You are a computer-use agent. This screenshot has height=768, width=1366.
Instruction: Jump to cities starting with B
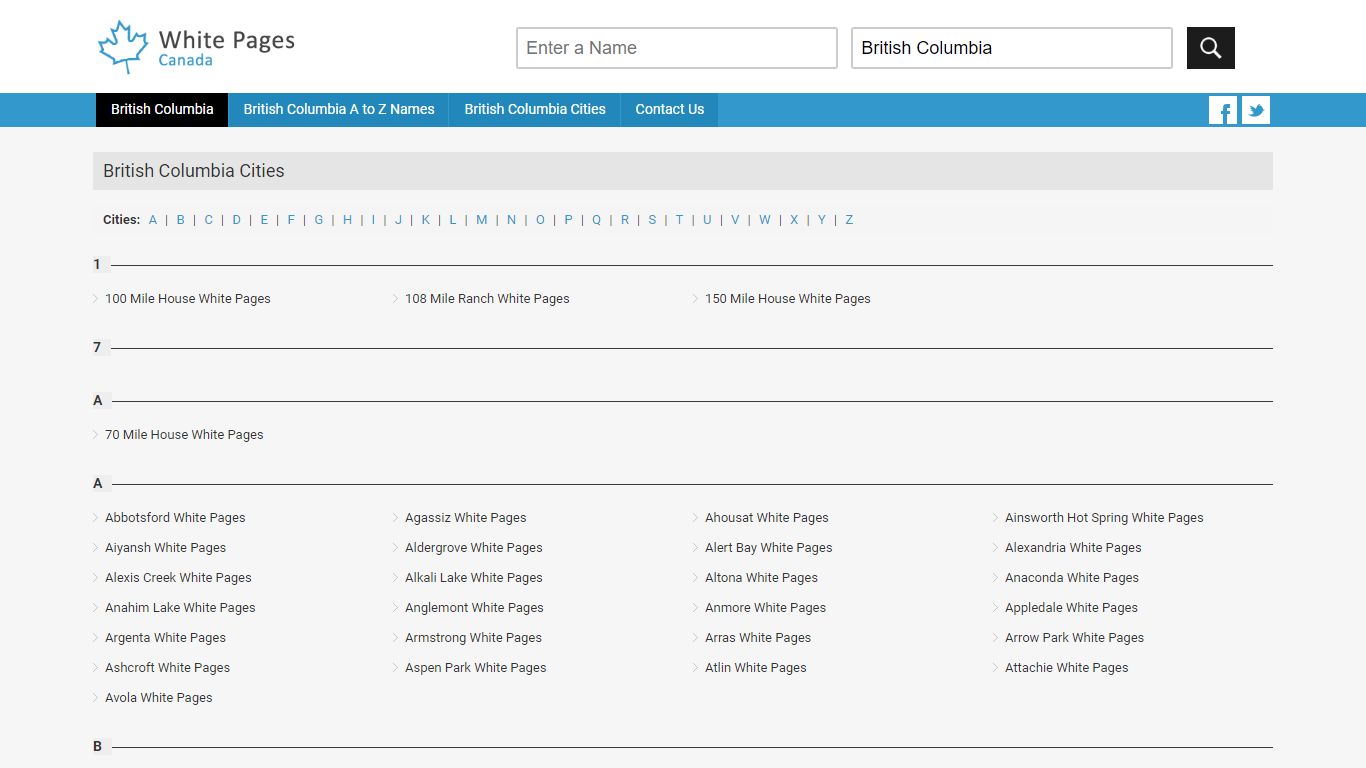click(x=181, y=220)
